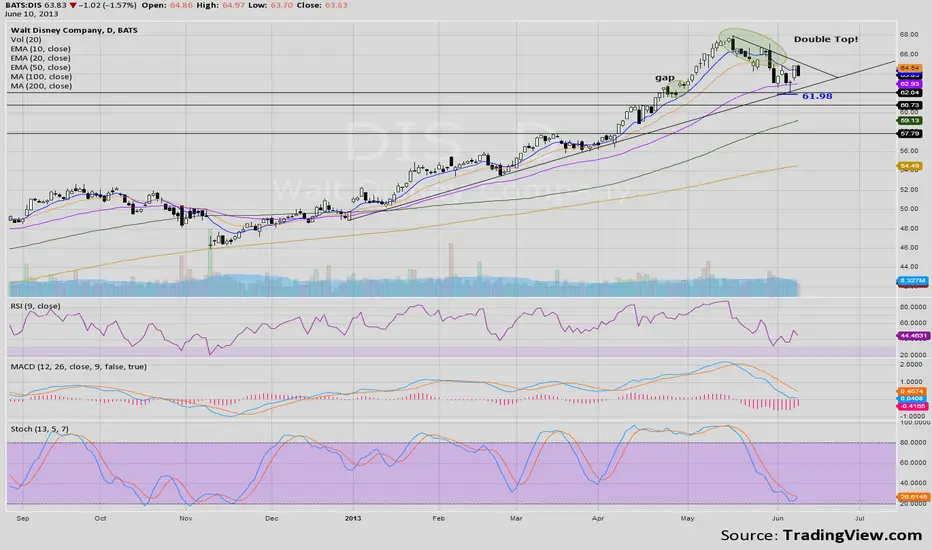Image resolution: width=932 pixels, height=550 pixels.
Task: Click the orange 26.6146 stochastic value tag
Action: 912,496
